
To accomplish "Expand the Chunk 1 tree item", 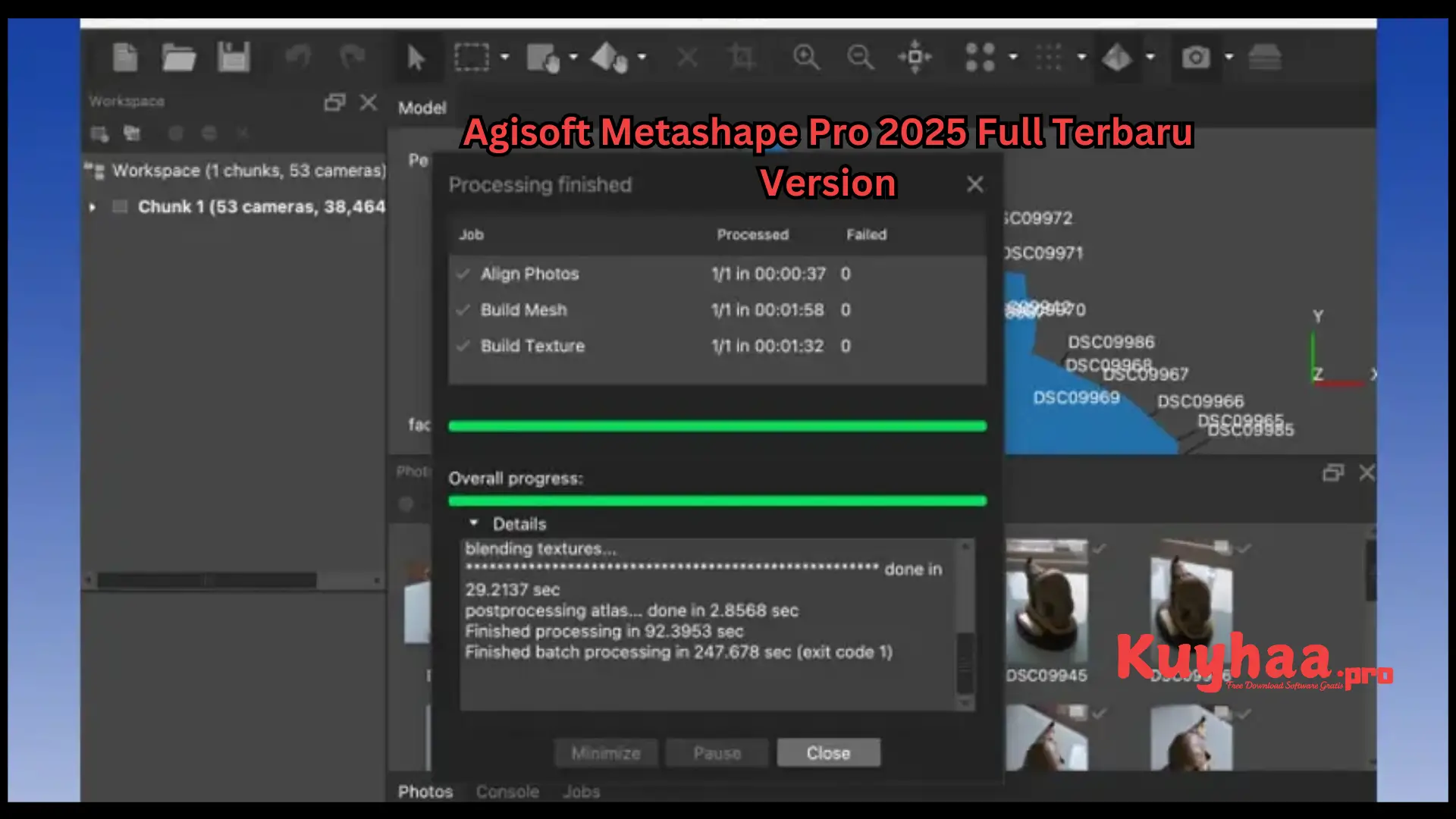I will [93, 207].
